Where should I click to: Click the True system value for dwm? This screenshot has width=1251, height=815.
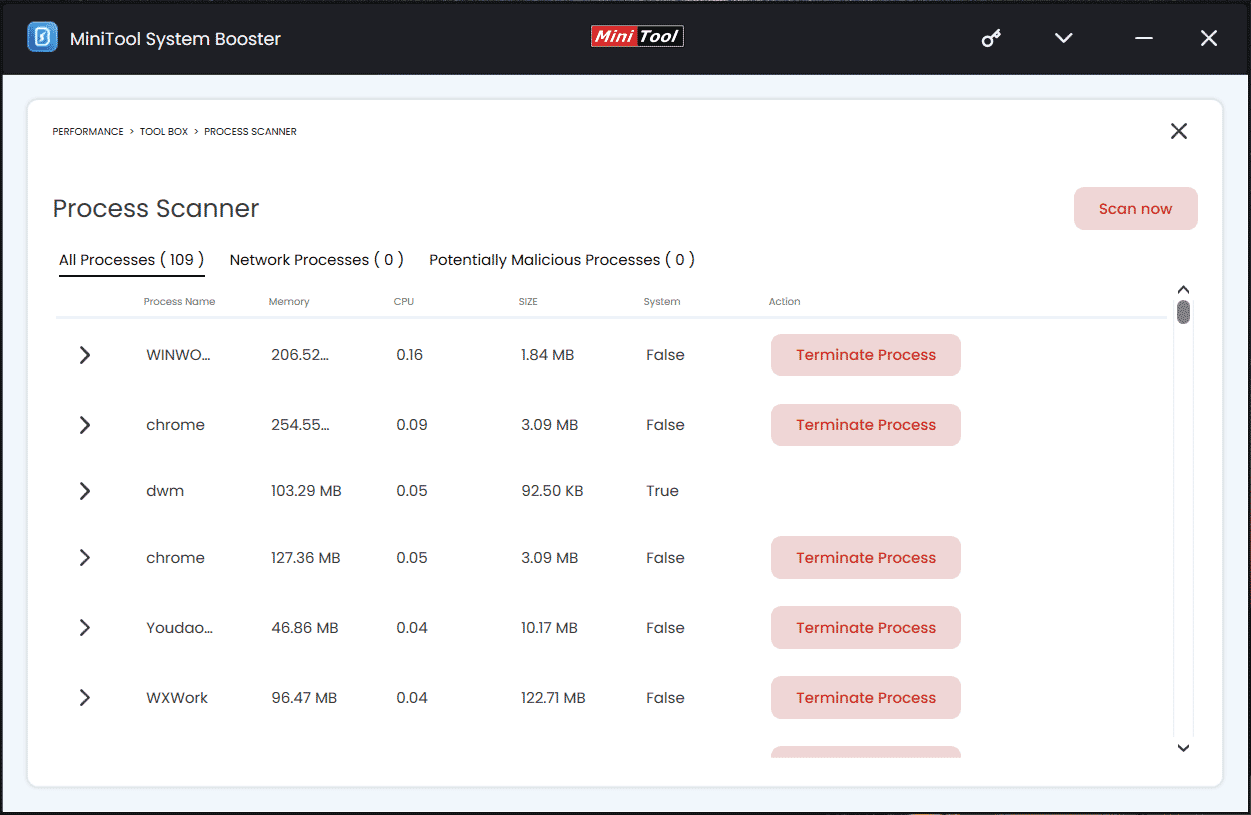tap(662, 491)
